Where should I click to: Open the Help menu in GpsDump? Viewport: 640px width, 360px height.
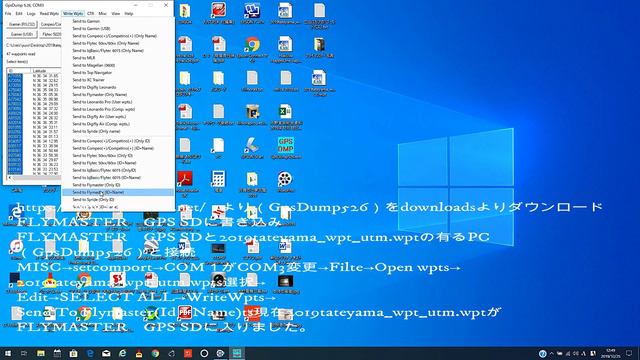[129, 13]
